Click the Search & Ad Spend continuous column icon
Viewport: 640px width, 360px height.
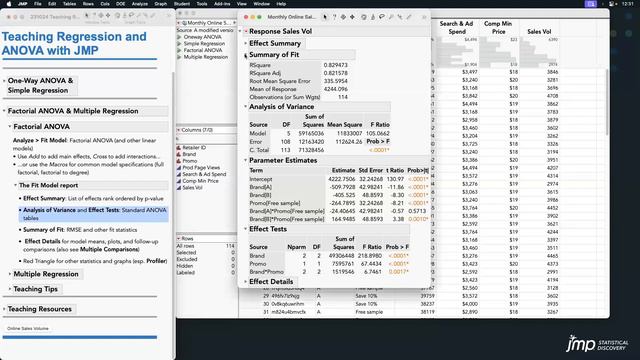(x=179, y=174)
